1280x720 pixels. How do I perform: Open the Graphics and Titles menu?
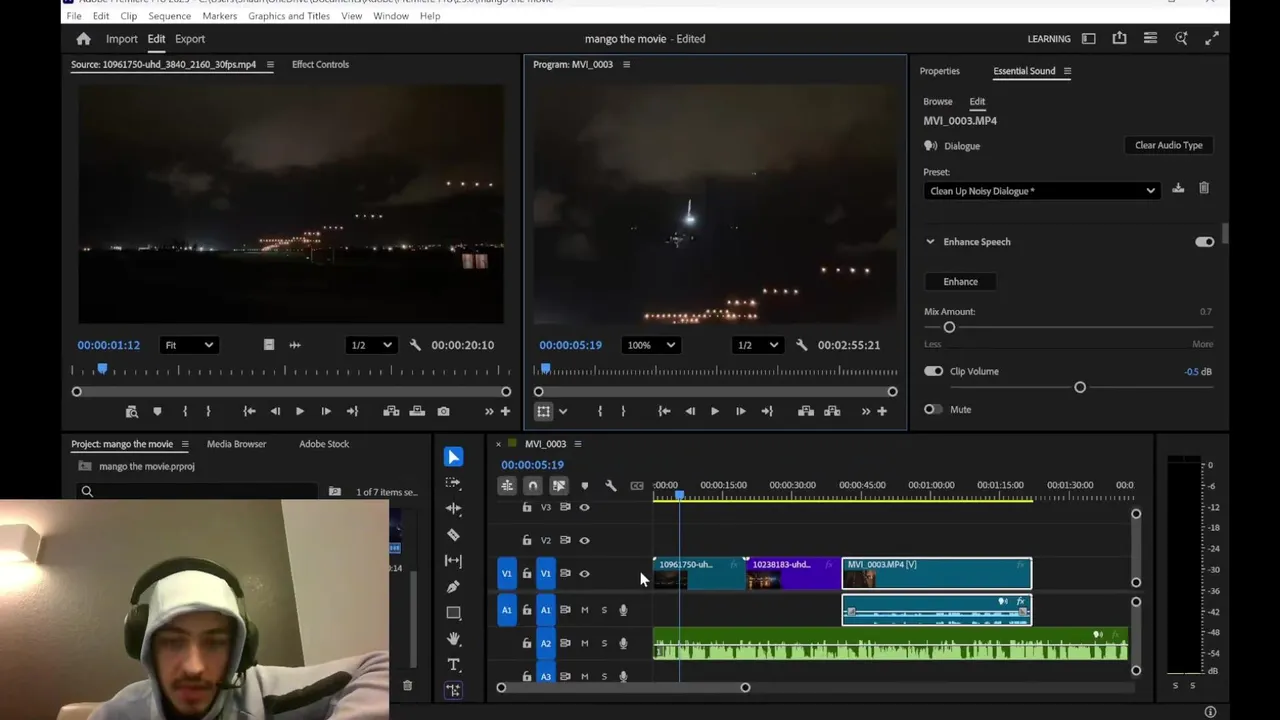pos(289,16)
